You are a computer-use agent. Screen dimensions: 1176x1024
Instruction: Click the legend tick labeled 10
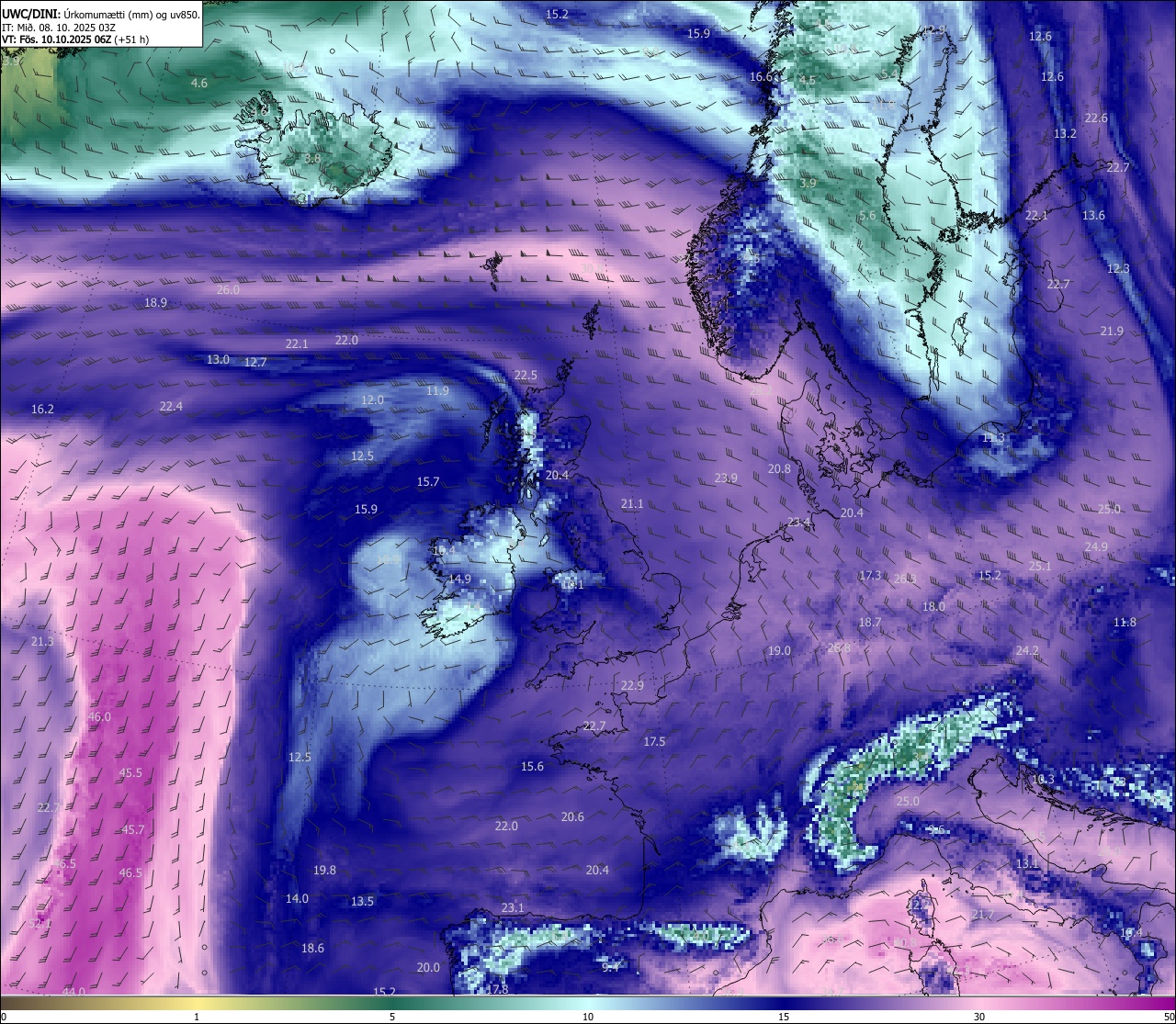pyautogui.click(x=587, y=1017)
